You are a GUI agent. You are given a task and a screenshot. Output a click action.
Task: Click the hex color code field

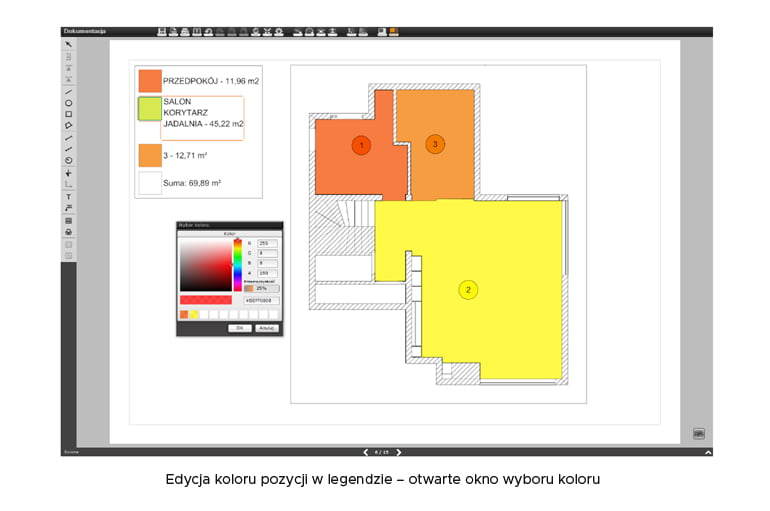(261, 300)
